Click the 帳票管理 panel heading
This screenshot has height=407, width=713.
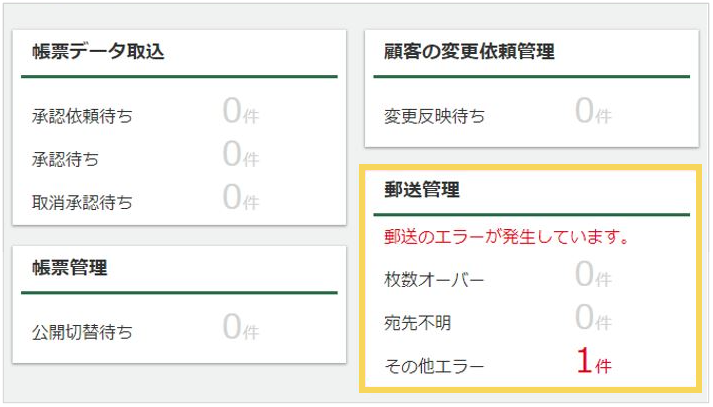coord(70,268)
